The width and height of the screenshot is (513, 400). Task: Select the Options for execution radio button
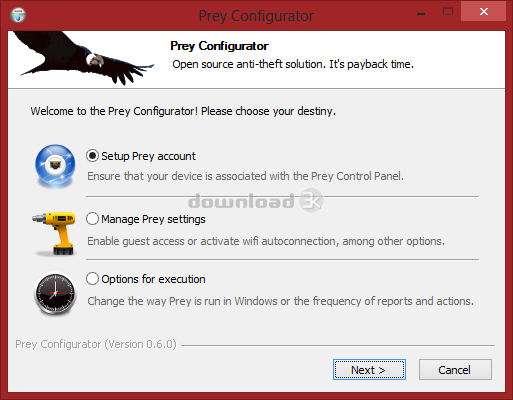[92, 279]
